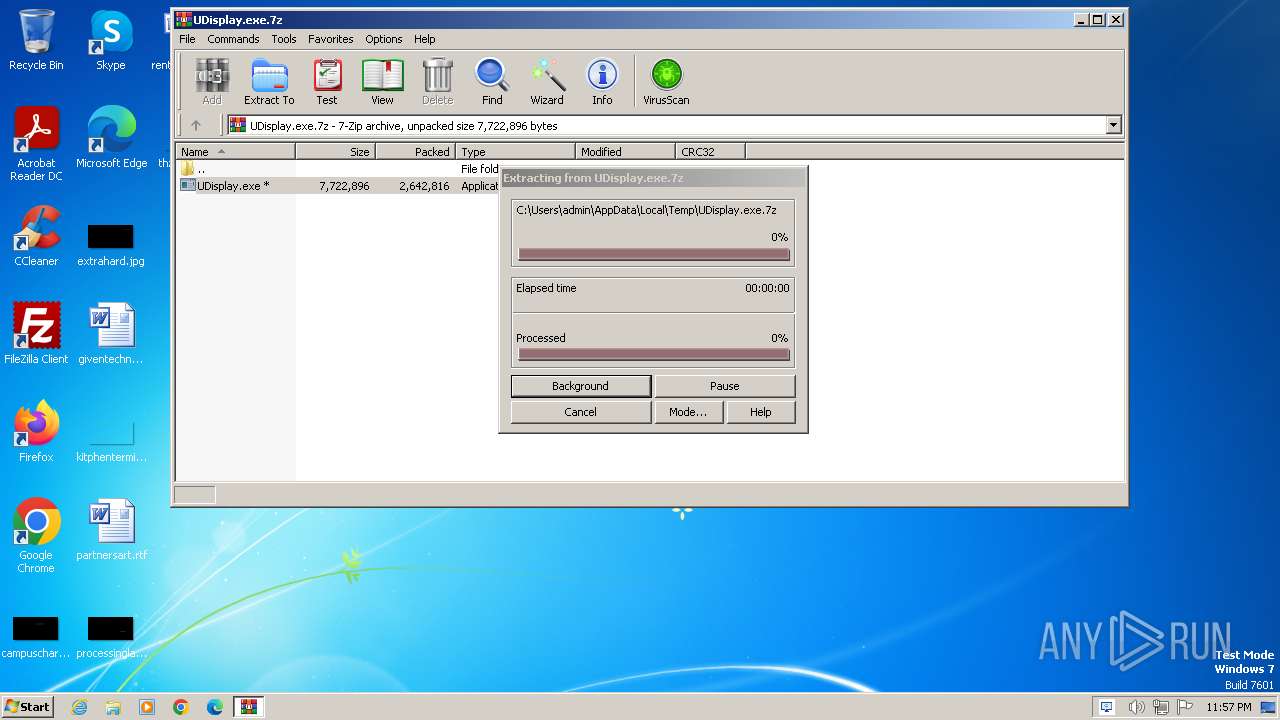Click the Delete trash can icon
This screenshot has height=720, width=1280.
(x=437, y=82)
